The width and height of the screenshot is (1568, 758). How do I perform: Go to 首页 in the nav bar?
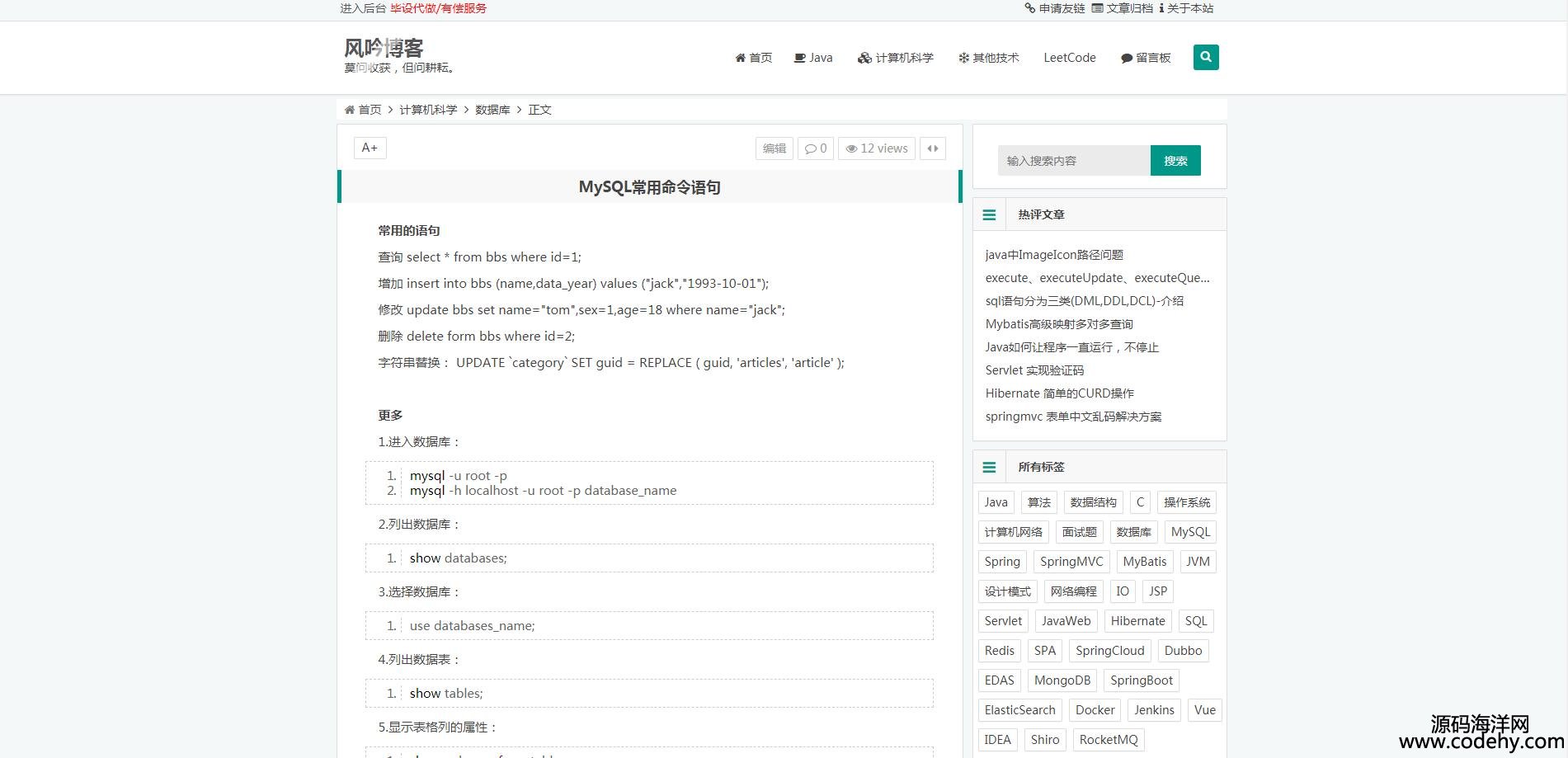[754, 58]
